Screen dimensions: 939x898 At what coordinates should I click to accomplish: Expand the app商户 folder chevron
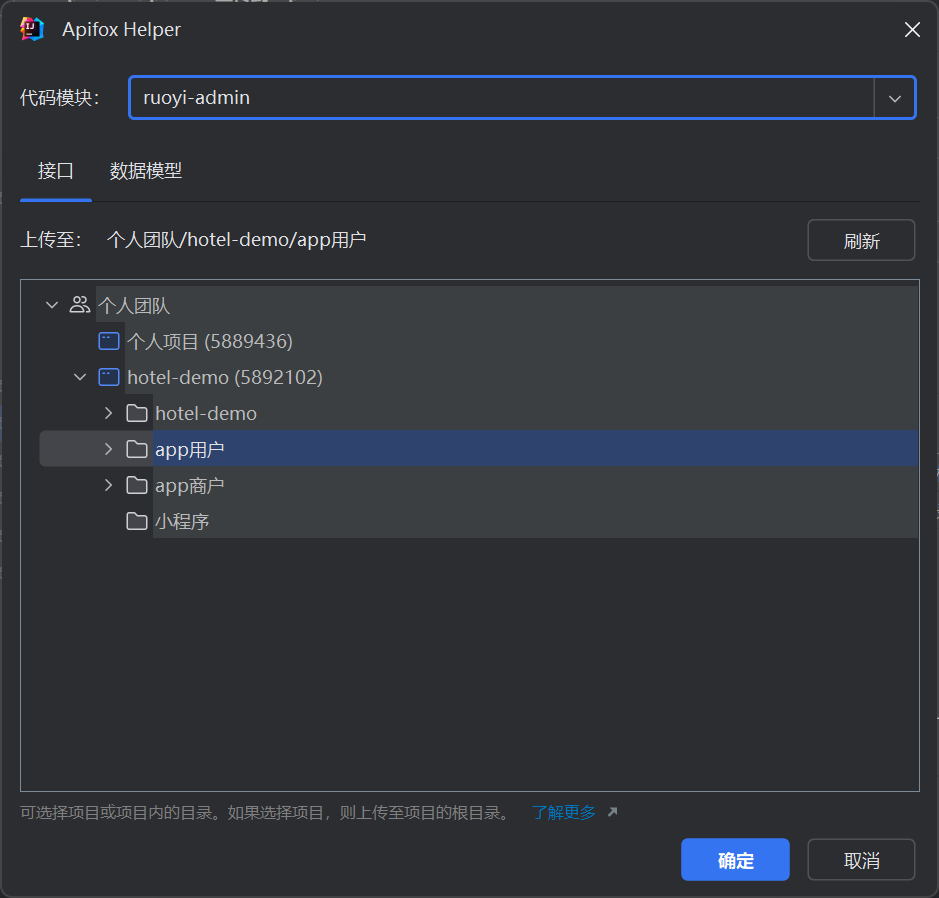pyautogui.click(x=109, y=485)
